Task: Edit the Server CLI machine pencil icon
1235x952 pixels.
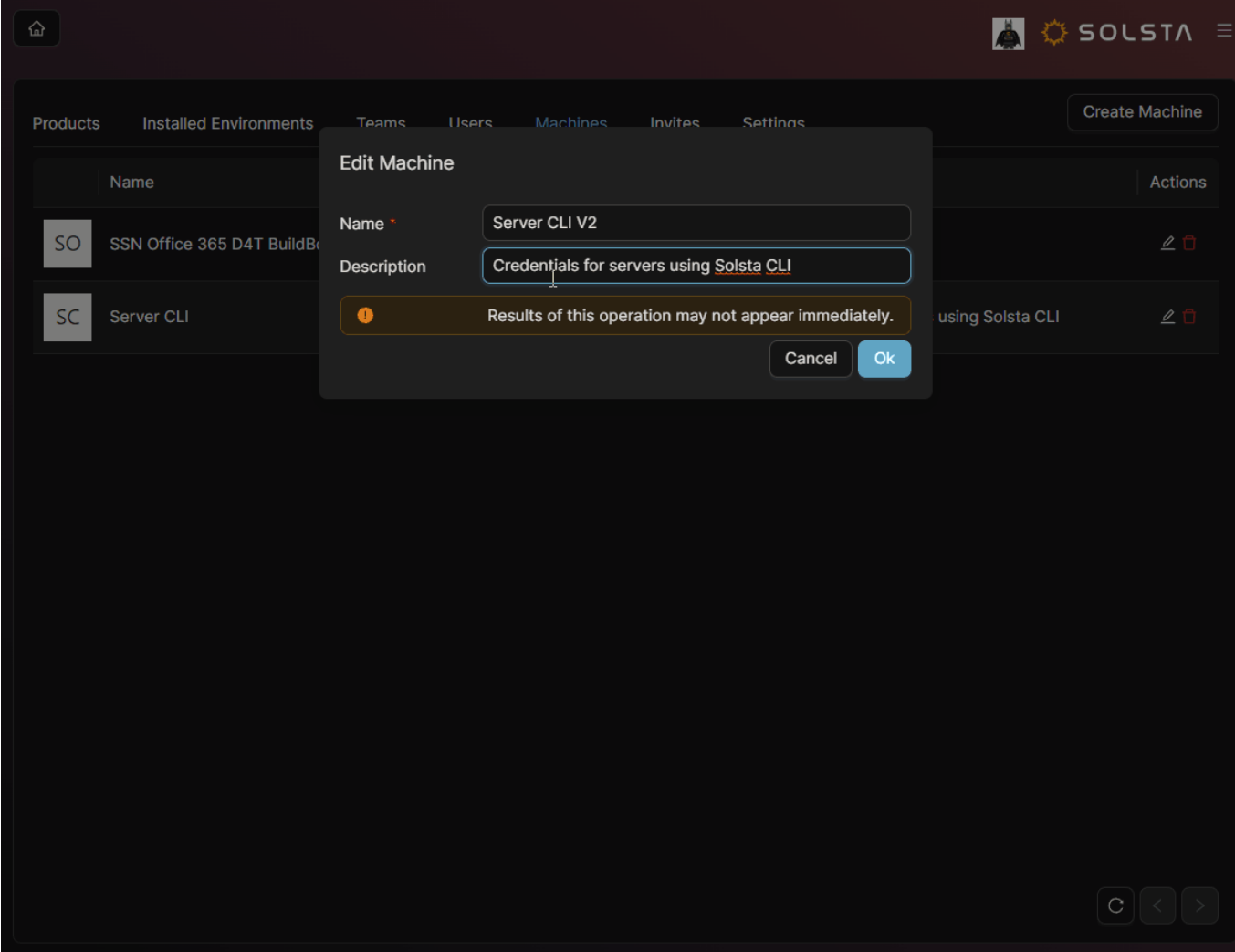Action: point(1167,317)
